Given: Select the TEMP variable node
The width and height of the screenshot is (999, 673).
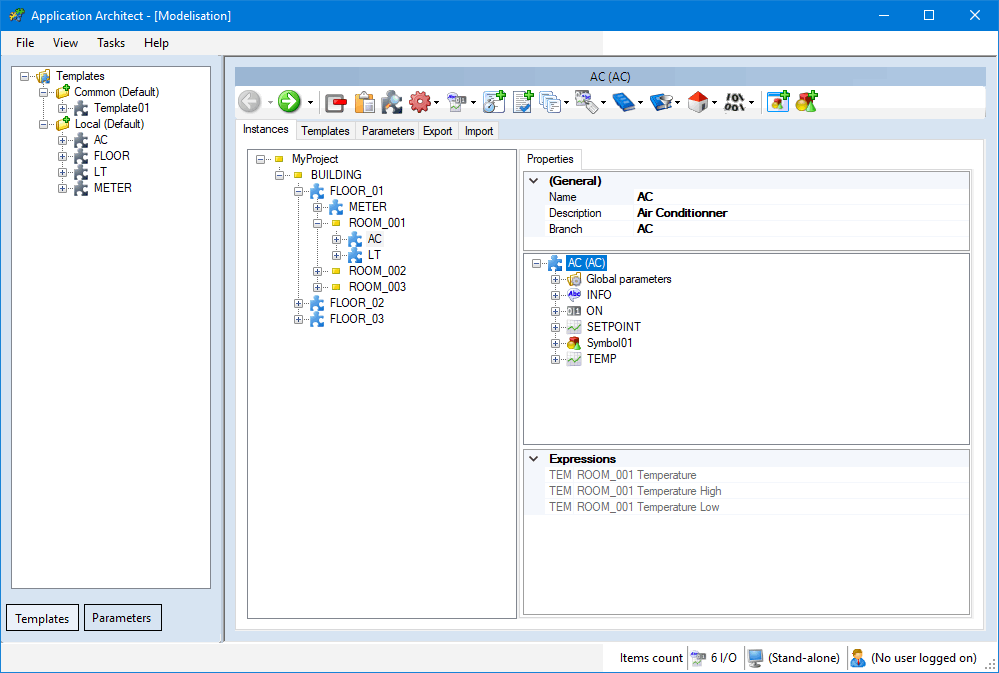Looking at the screenshot, I should pos(601,359).
